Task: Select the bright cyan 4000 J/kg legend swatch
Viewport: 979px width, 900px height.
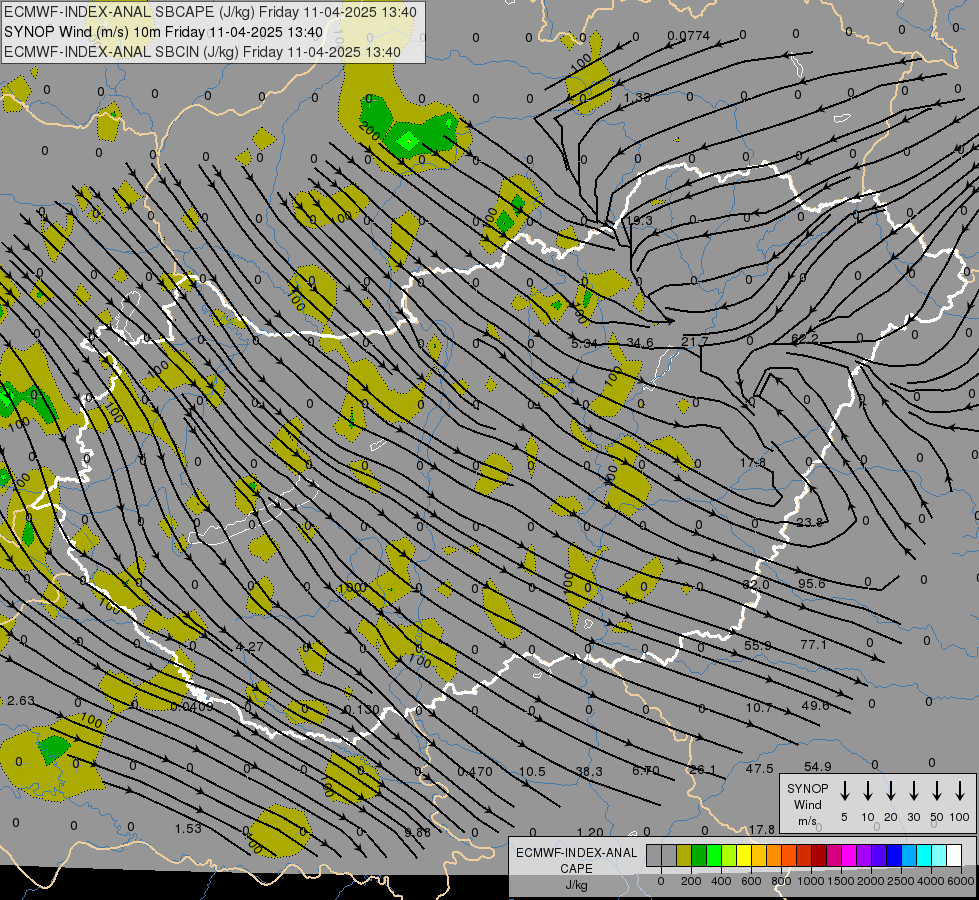Action: (923, 856)
